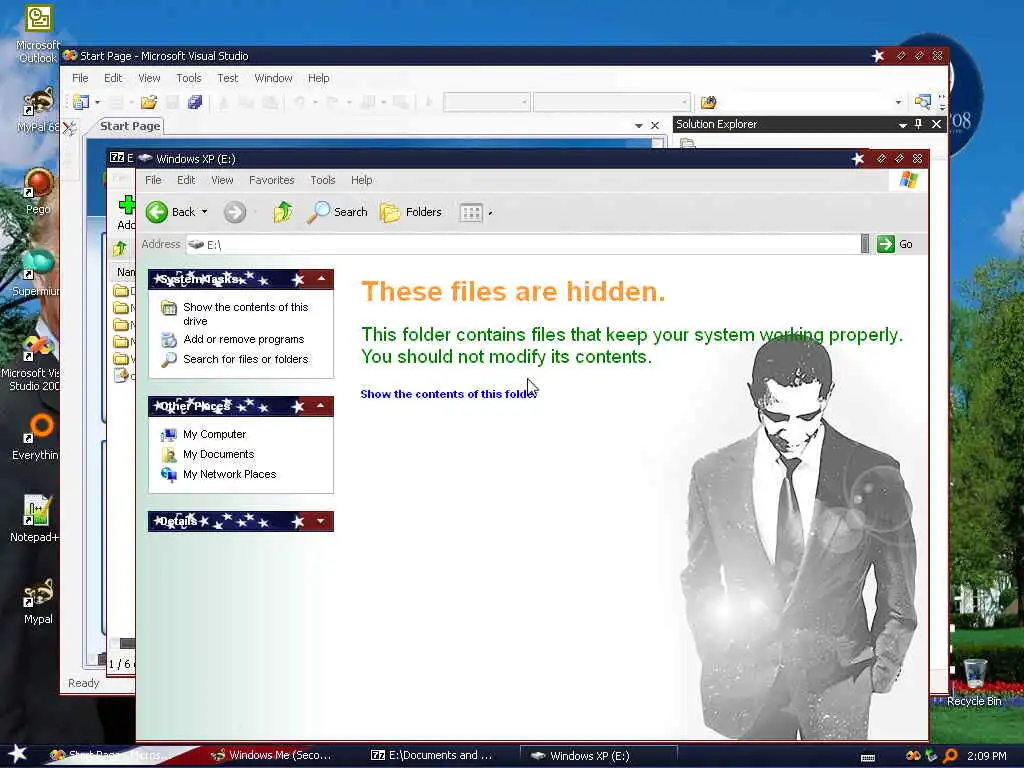The height and width of the screenshot is (768, 1024).
Task: Click the Up folder icon in Explorer toolbar
Action: tap(283, 212)
